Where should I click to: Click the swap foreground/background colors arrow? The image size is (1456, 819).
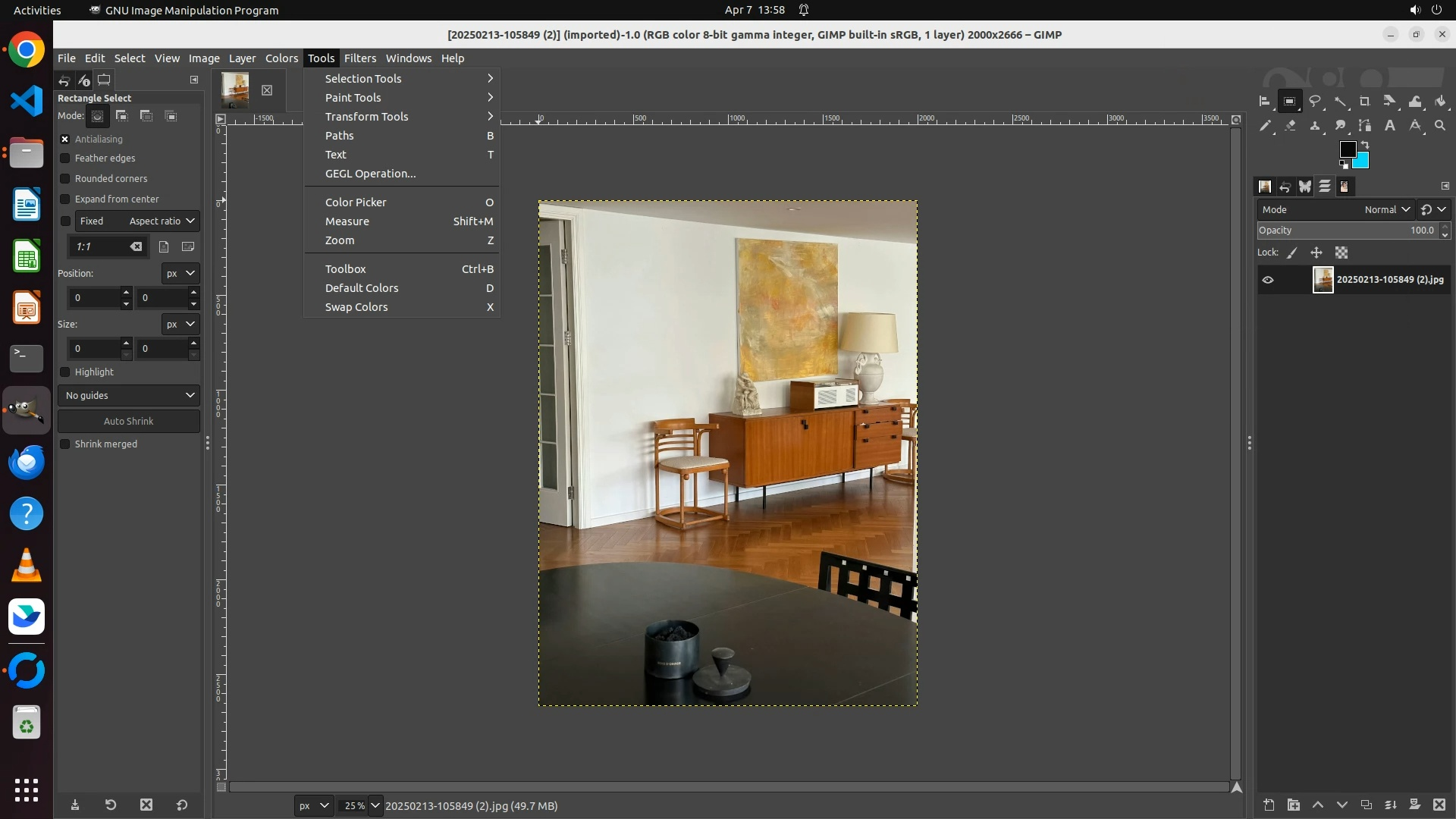click(1365, 144)
